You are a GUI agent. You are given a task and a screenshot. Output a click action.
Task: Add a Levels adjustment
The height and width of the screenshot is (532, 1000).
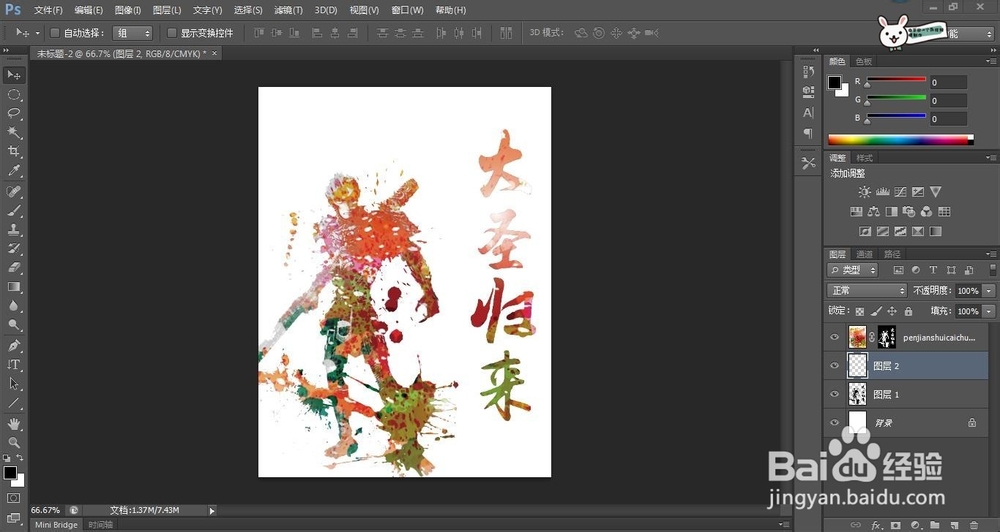(883, 192)
